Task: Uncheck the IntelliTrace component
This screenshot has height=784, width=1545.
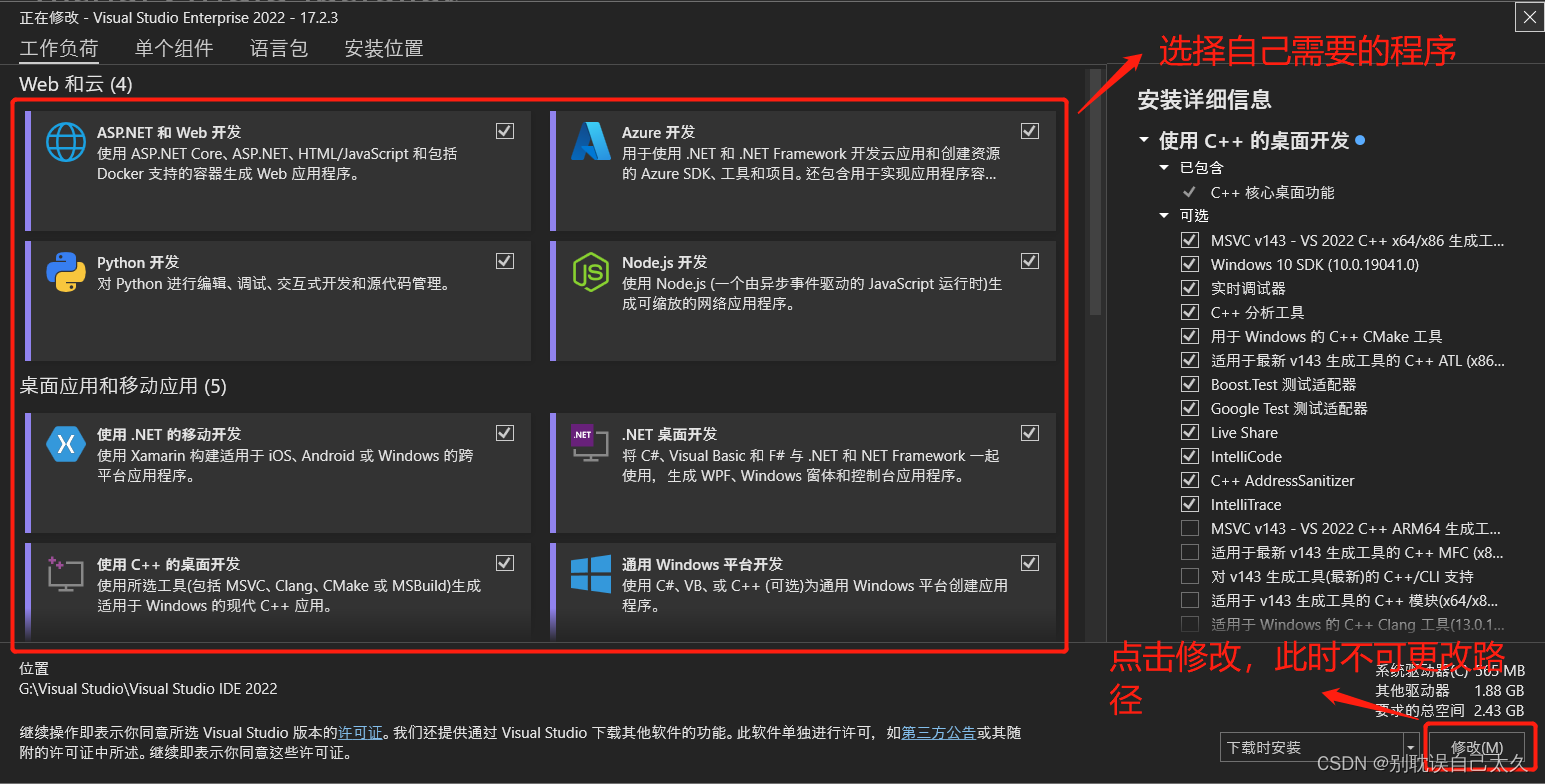Action: 1190,504
